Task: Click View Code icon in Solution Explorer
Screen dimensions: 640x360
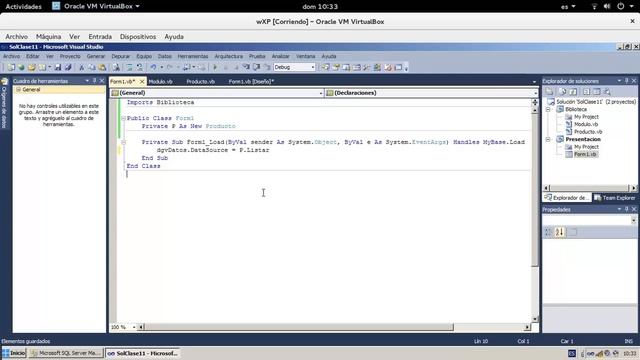Action: pos(586,92)
